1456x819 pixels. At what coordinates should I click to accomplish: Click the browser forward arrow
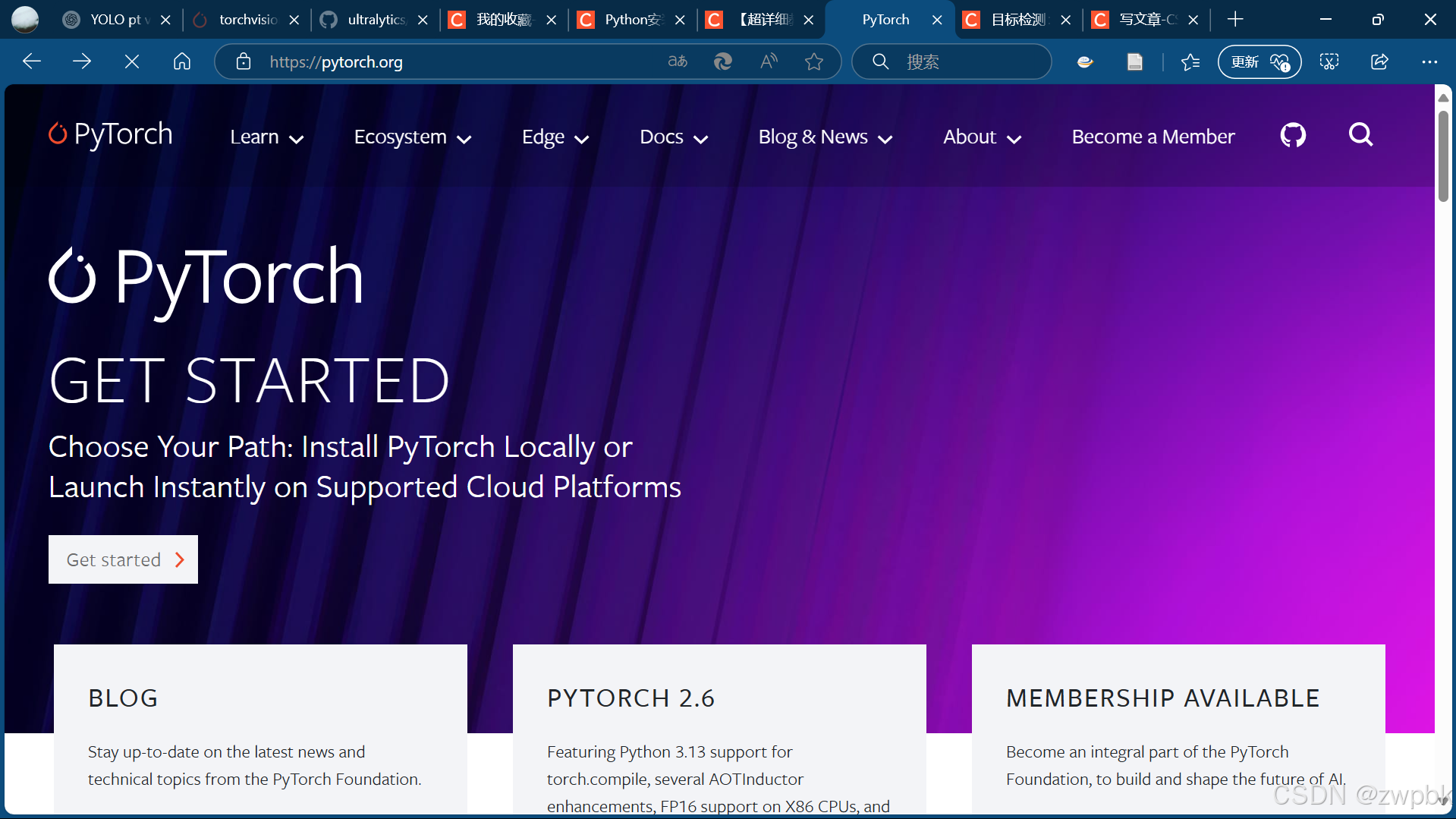[x=82, y=61]
